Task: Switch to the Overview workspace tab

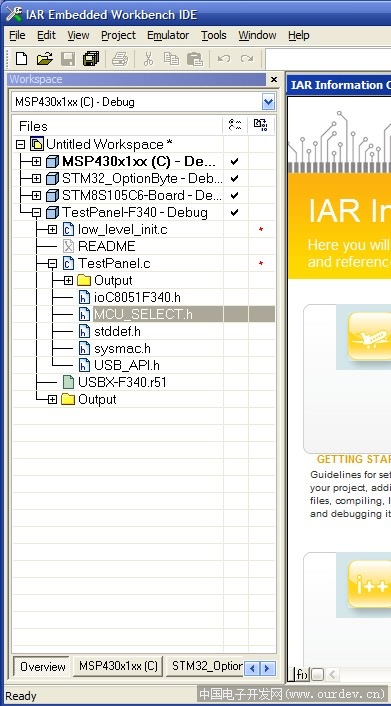Action: pyautogui.click(x=42, y=666)
